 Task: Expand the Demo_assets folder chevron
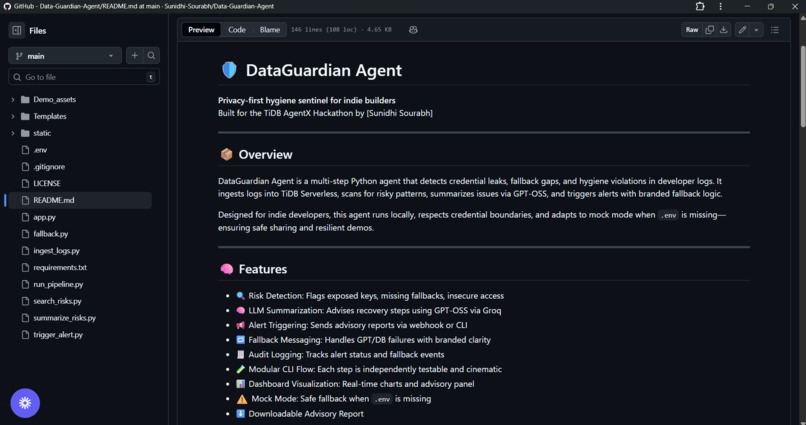[13, 100]
